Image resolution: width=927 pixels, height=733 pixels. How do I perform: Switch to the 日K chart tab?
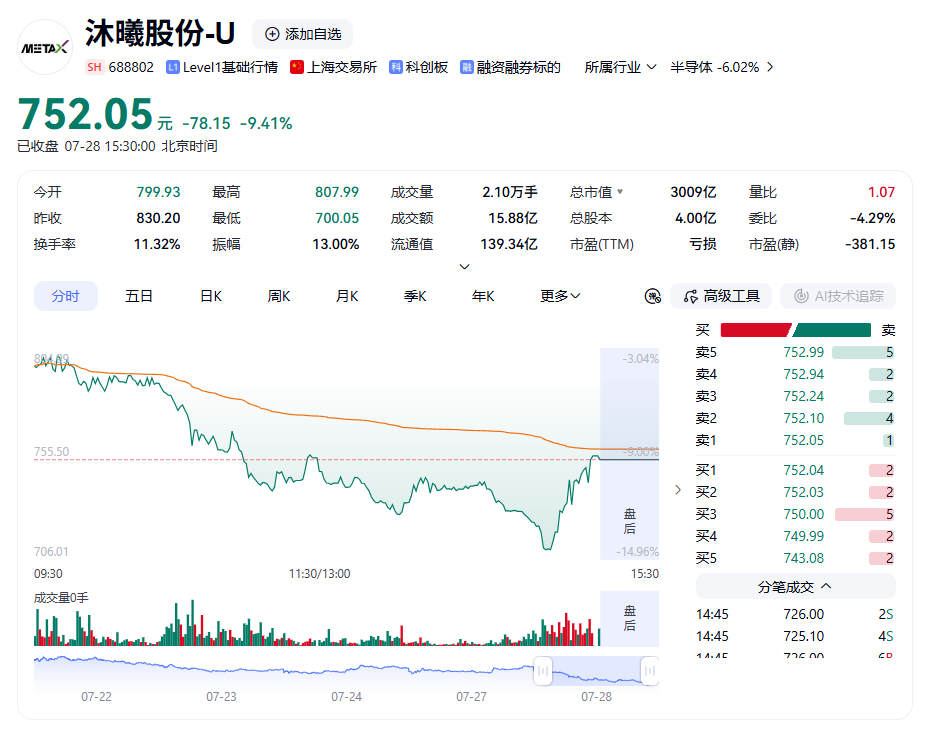tap(211, 296)
